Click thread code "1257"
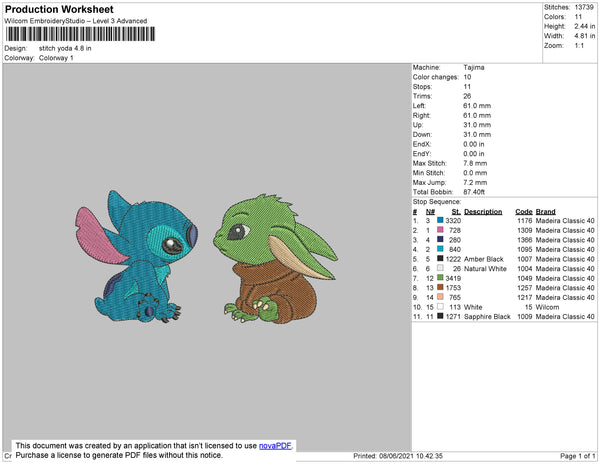Viewport: 600px width, 464px height. point(525,288)
